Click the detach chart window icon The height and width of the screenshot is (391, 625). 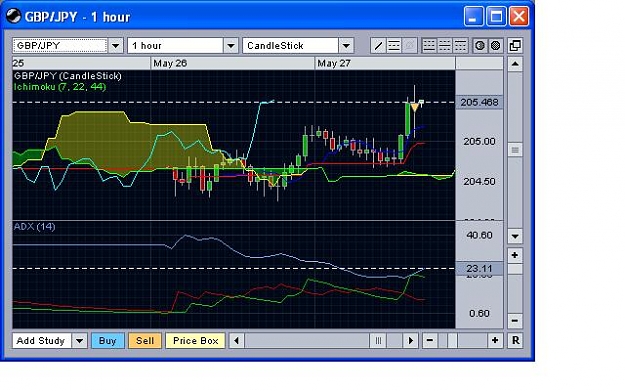(x=515, y=46)
